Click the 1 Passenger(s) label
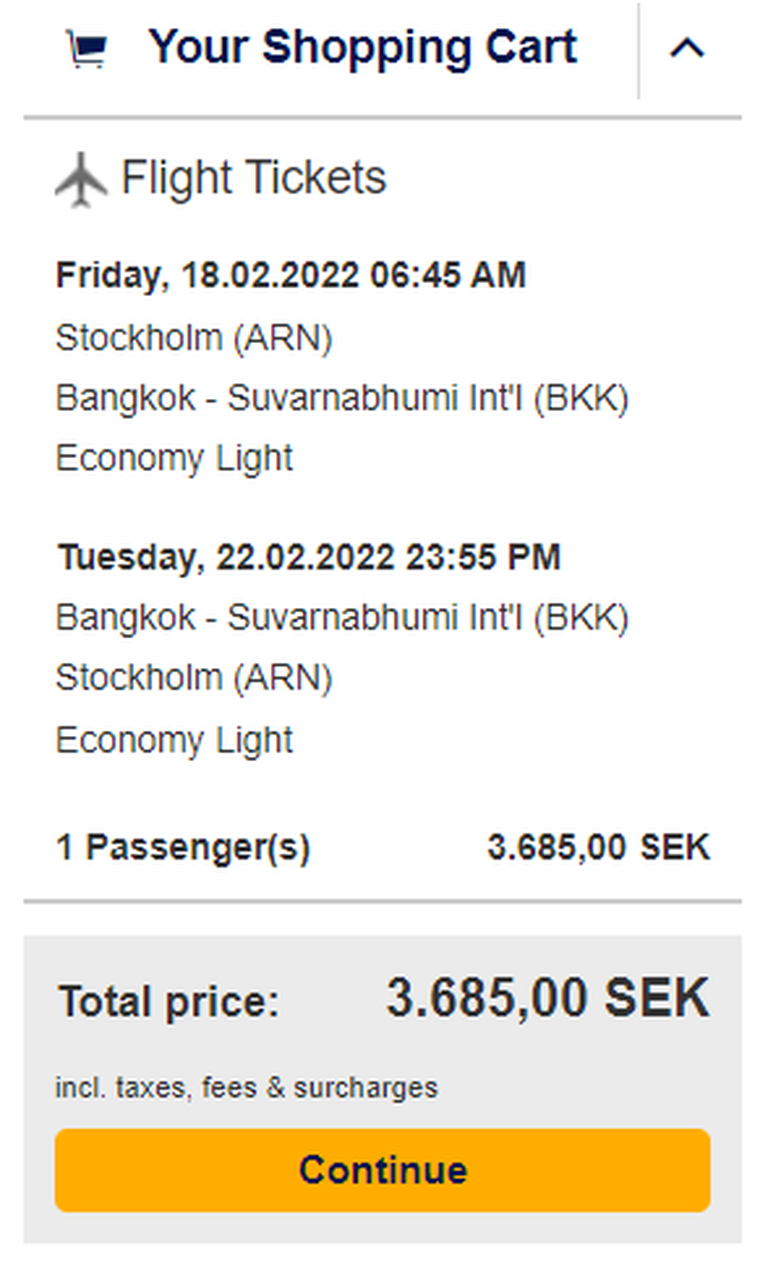768x1275 pixels. click(183, 848)
